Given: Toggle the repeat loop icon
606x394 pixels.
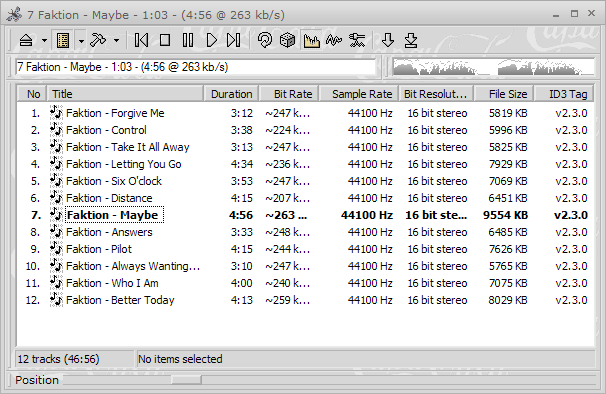Looking at the screenshot, I should [x=265, y=40].
